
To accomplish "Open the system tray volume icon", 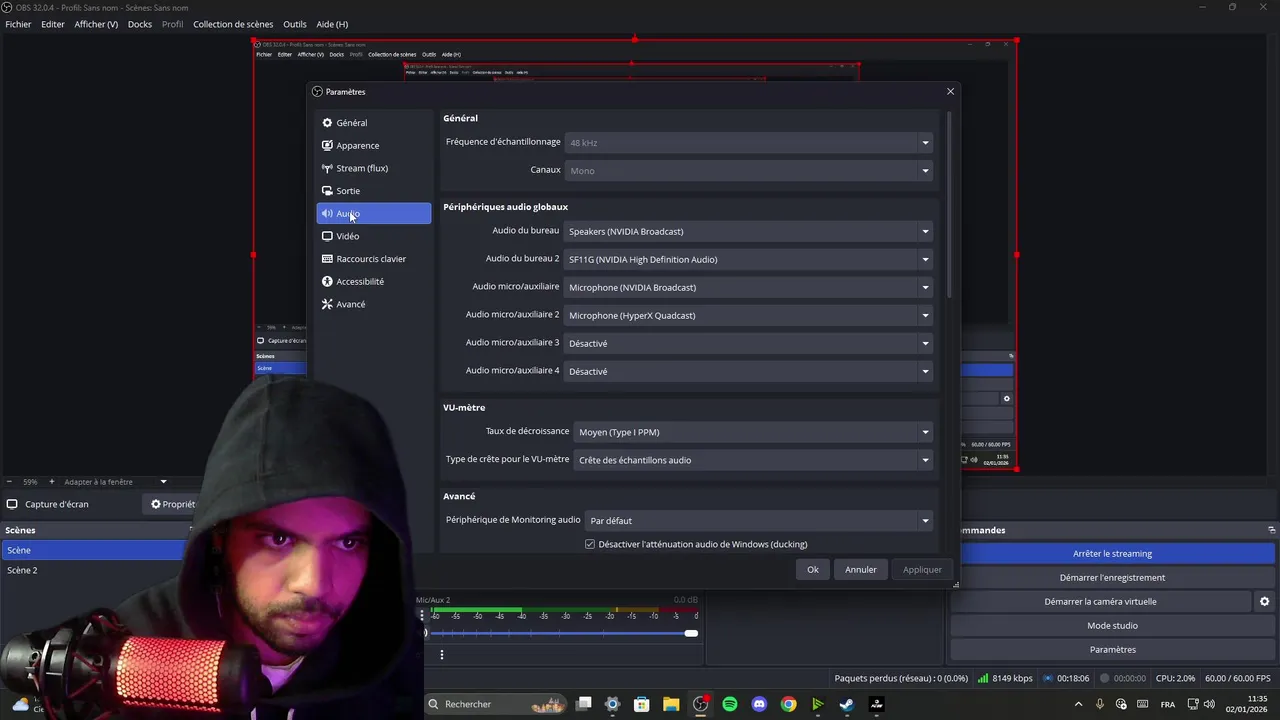I will coord(1210,704).
